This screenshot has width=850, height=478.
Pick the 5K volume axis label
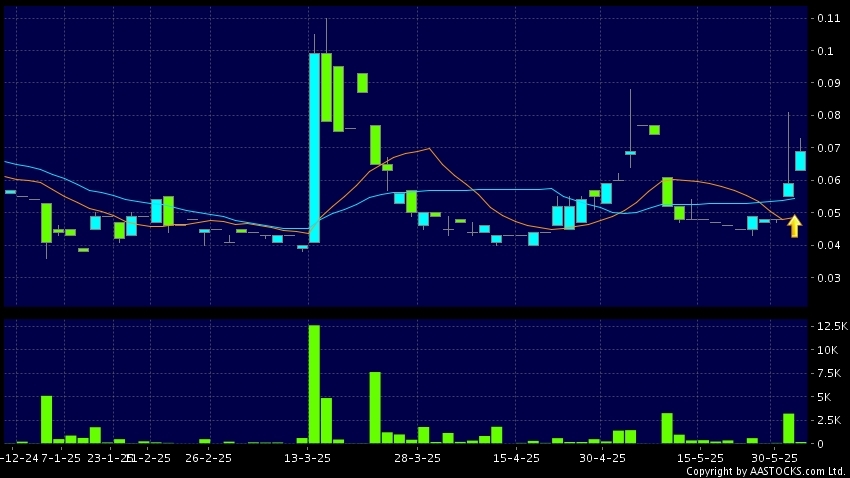click(824, 397)
